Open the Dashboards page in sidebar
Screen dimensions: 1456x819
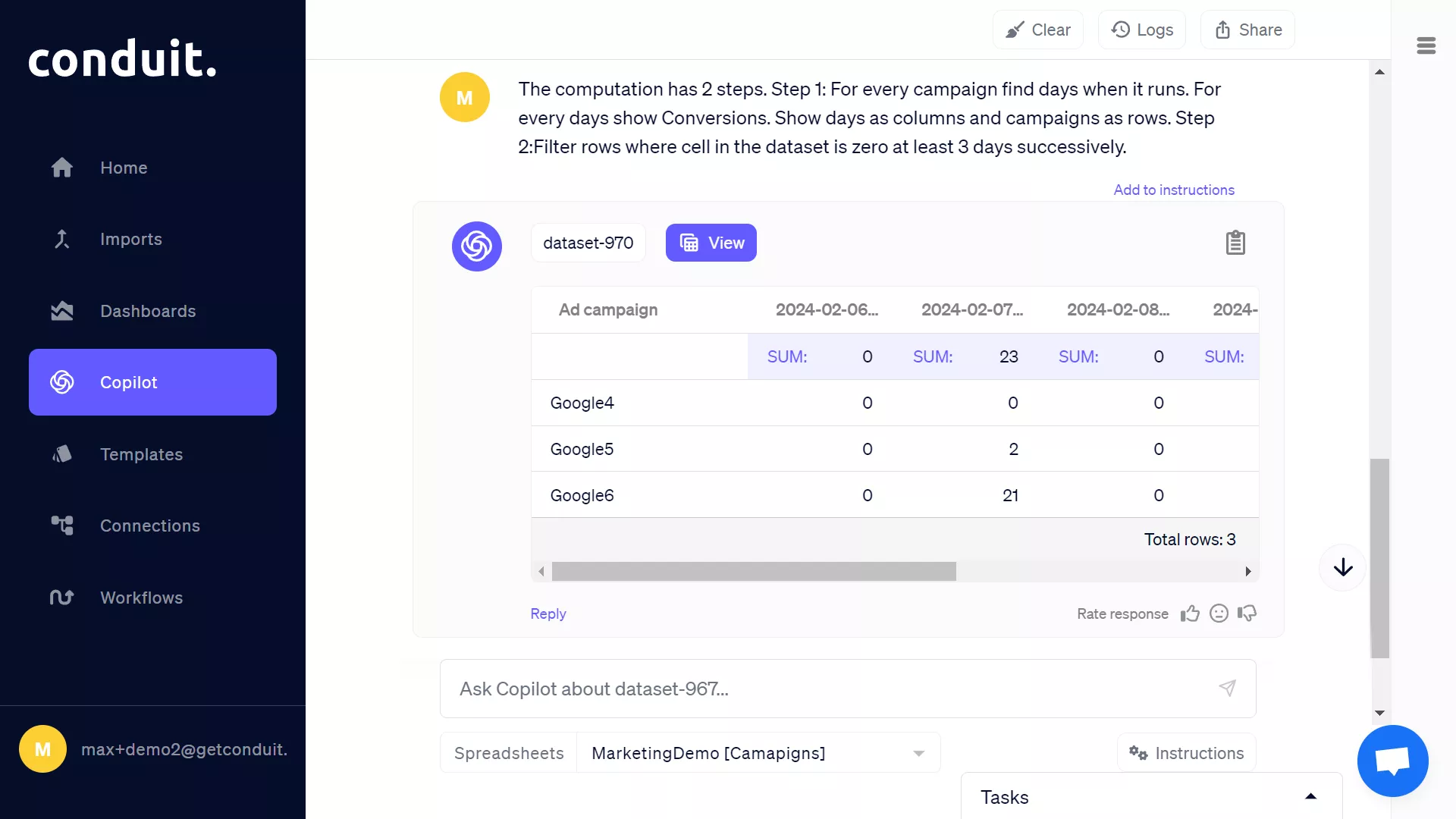pyautogui.click(x=148, y=311)
